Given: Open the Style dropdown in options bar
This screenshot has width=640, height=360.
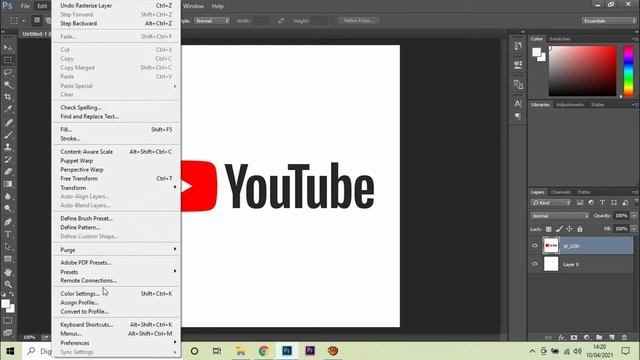Looking at the screenshot, I should 212,20.
